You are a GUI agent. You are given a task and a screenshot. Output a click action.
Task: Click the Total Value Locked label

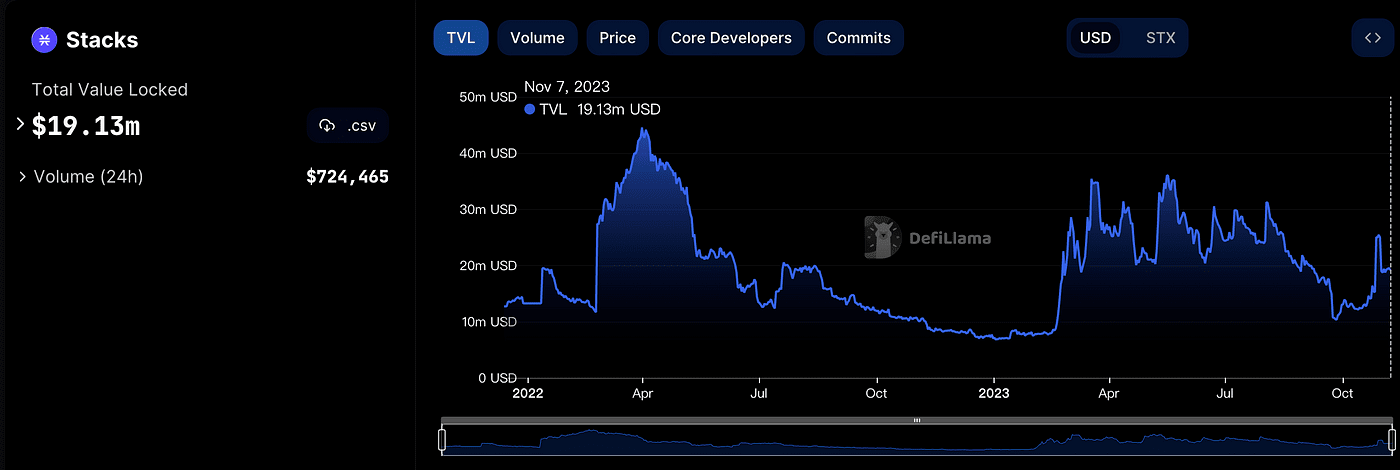coord(110,89)
